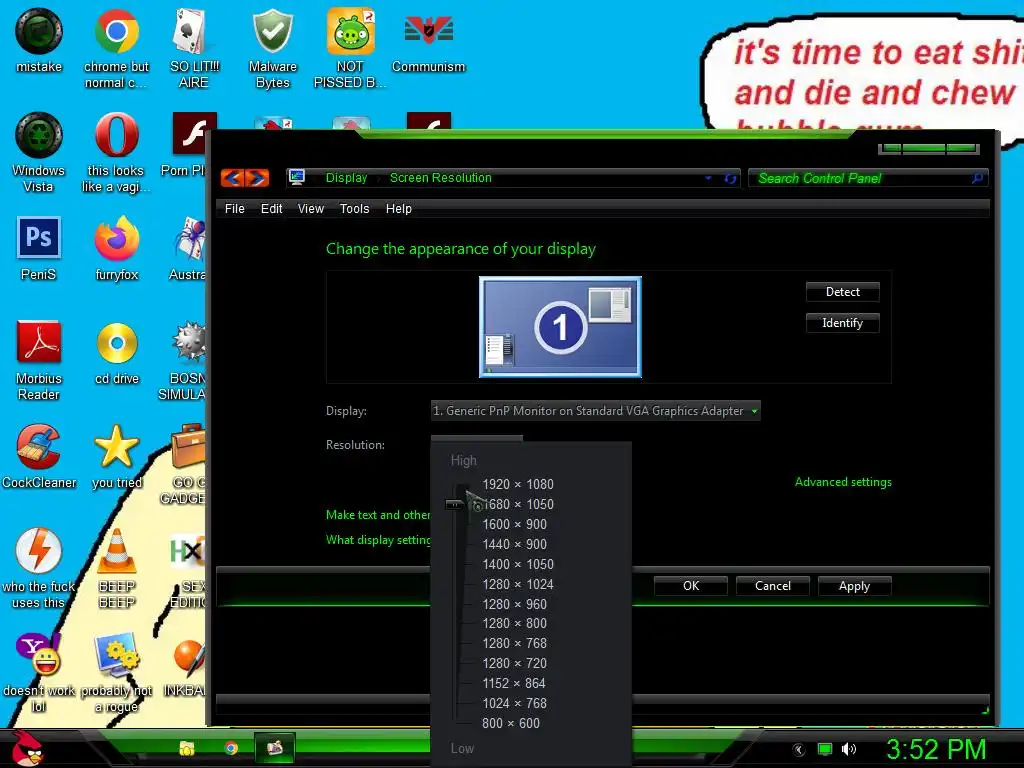1024x768 pixels.
Task: Open Chrome from the taskbar
Action: [x=231, y=748]
